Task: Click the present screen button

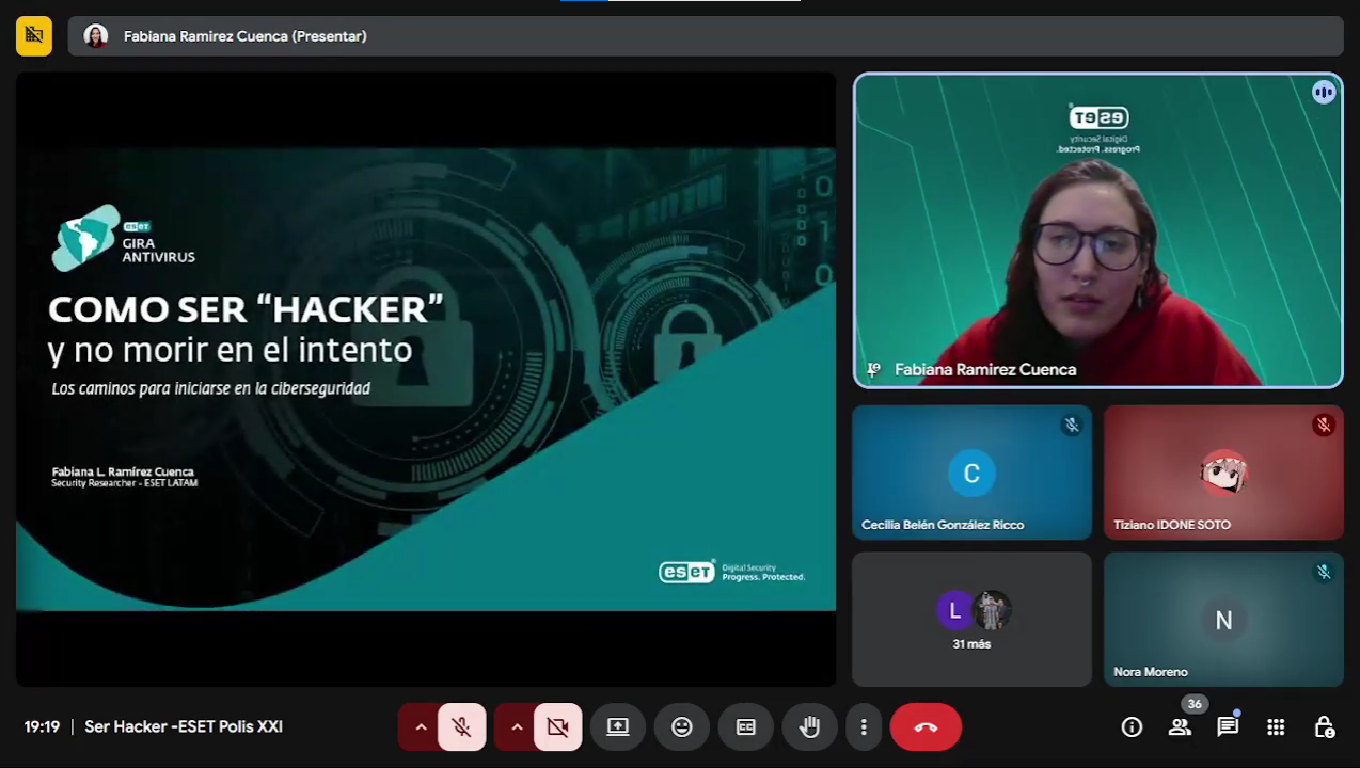Action: coord(618,727)
